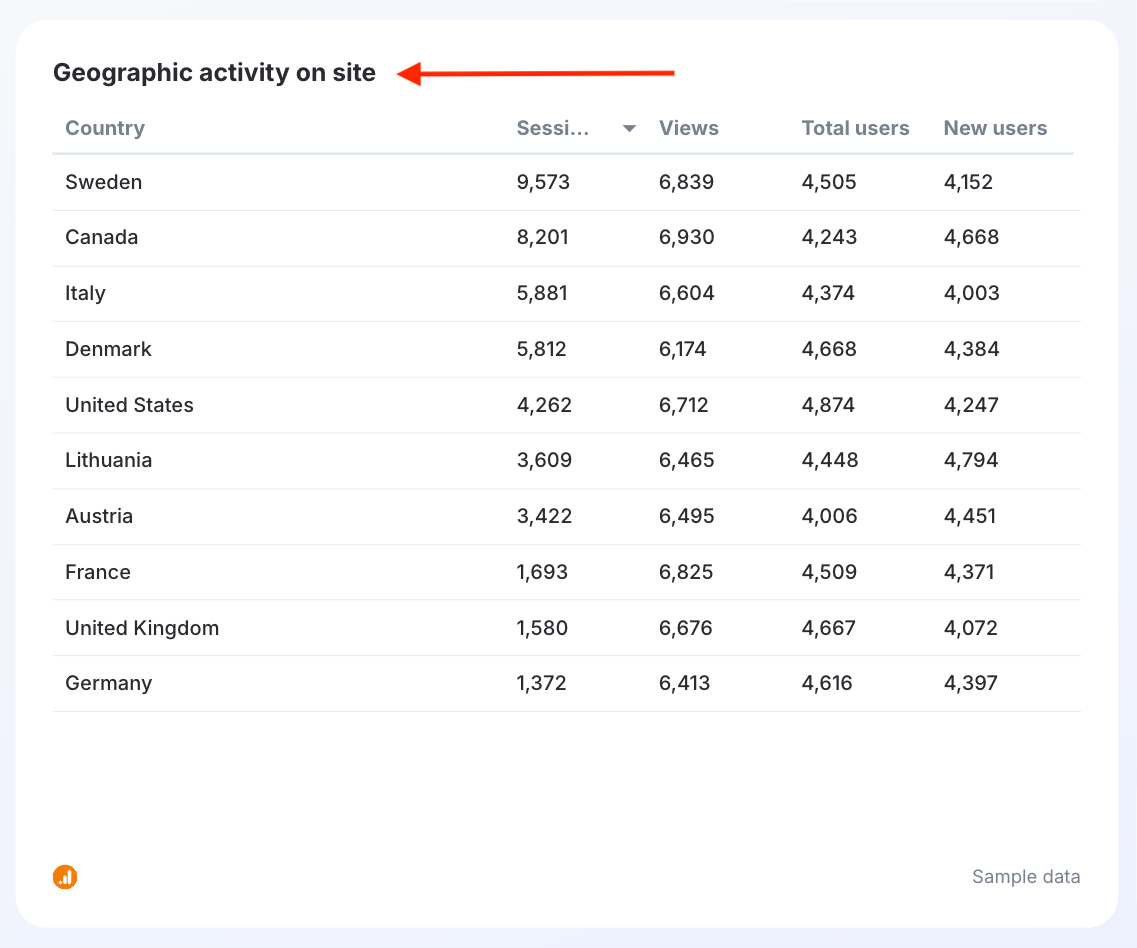Select the Denmark row
The image size is (1137, 948).
(108, 349)
